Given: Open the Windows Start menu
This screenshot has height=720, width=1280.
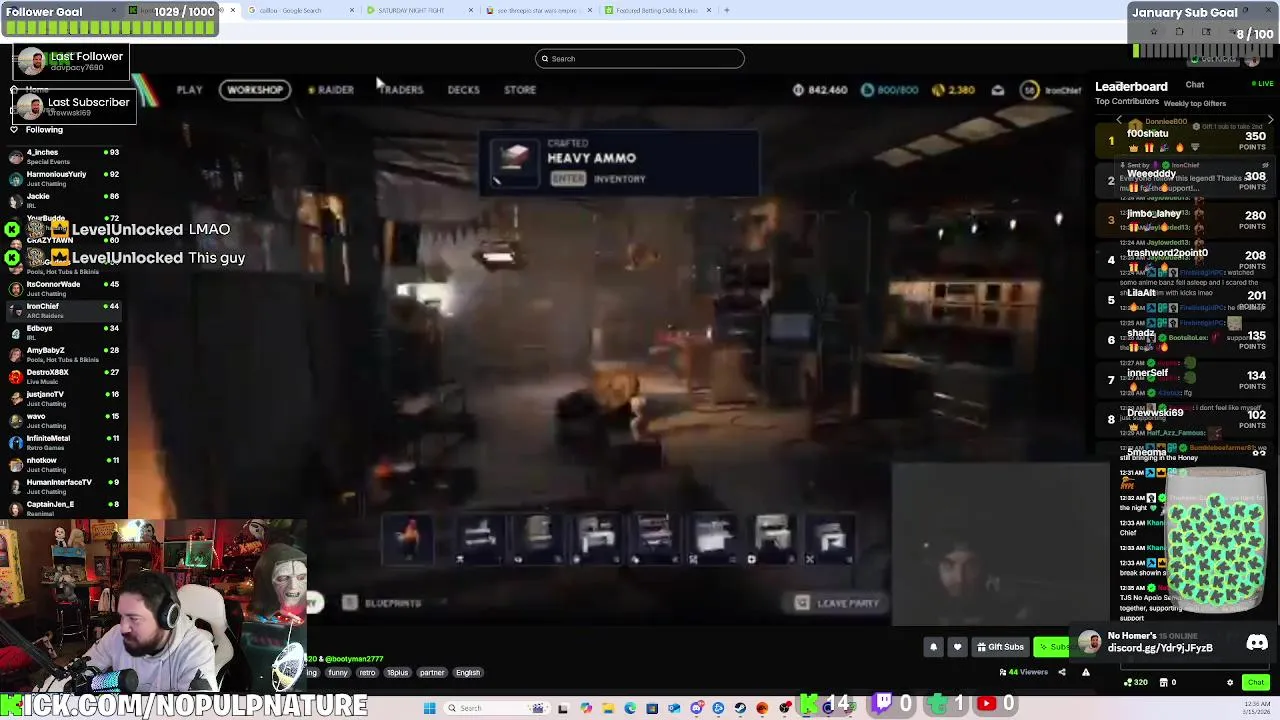Looking at the screenshot, I should point(430,708).
